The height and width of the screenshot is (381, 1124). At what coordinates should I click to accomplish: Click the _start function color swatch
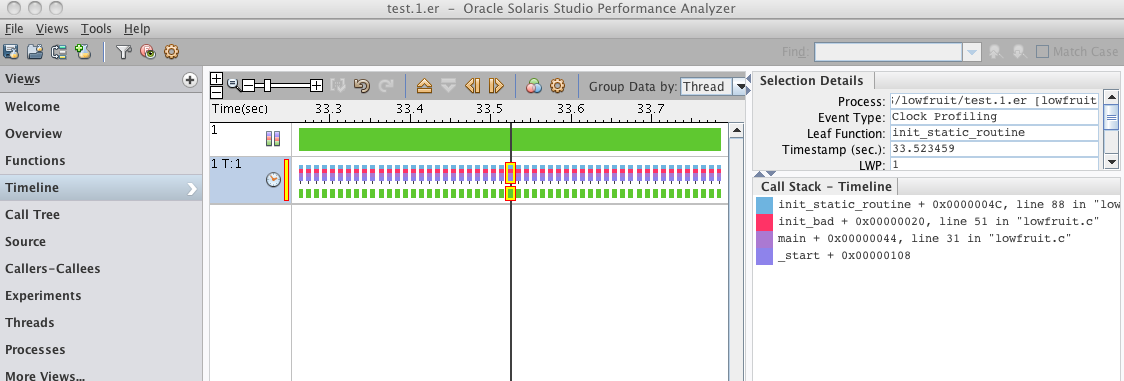764,256
